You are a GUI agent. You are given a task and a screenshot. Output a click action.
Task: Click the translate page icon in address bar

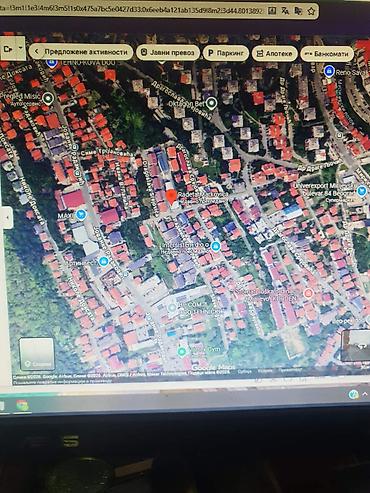pos(285,11)
